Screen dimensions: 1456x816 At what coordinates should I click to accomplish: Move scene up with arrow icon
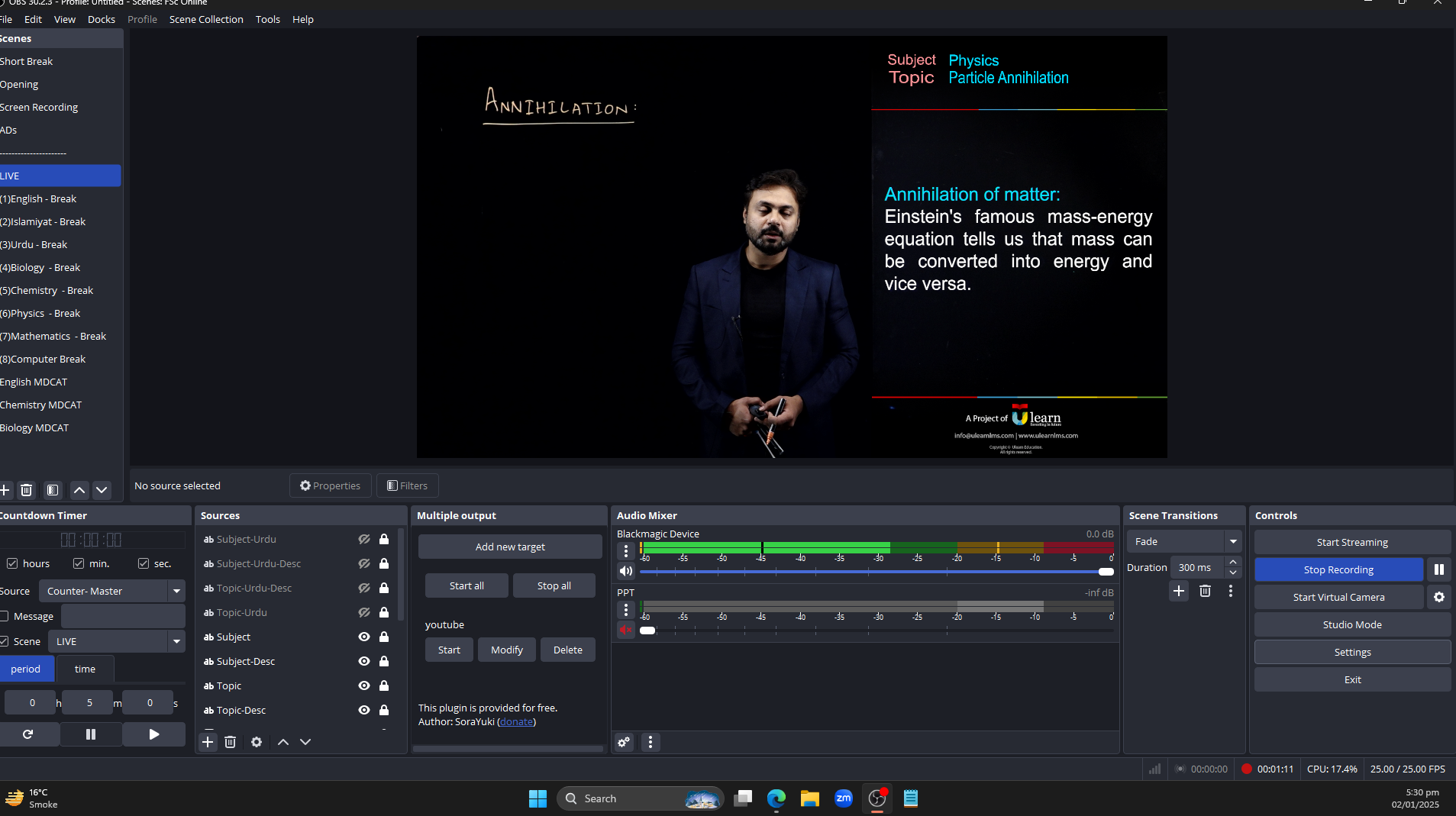click(x=79, y=490)
